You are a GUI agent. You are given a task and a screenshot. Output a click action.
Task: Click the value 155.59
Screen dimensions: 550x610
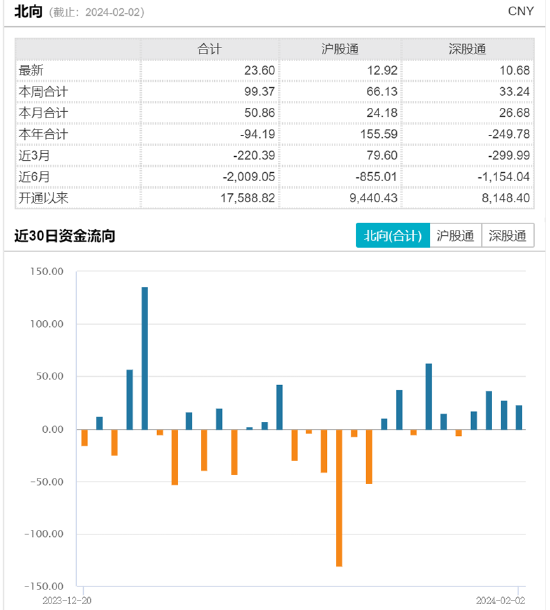[379, 134]
